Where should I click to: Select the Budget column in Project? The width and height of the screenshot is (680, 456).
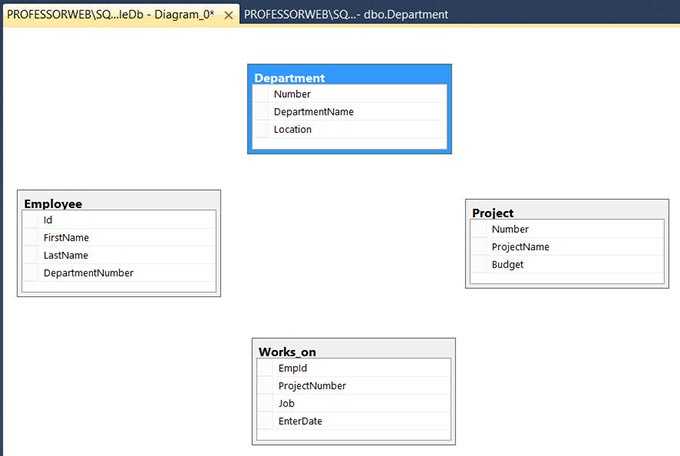pos(507,265)
